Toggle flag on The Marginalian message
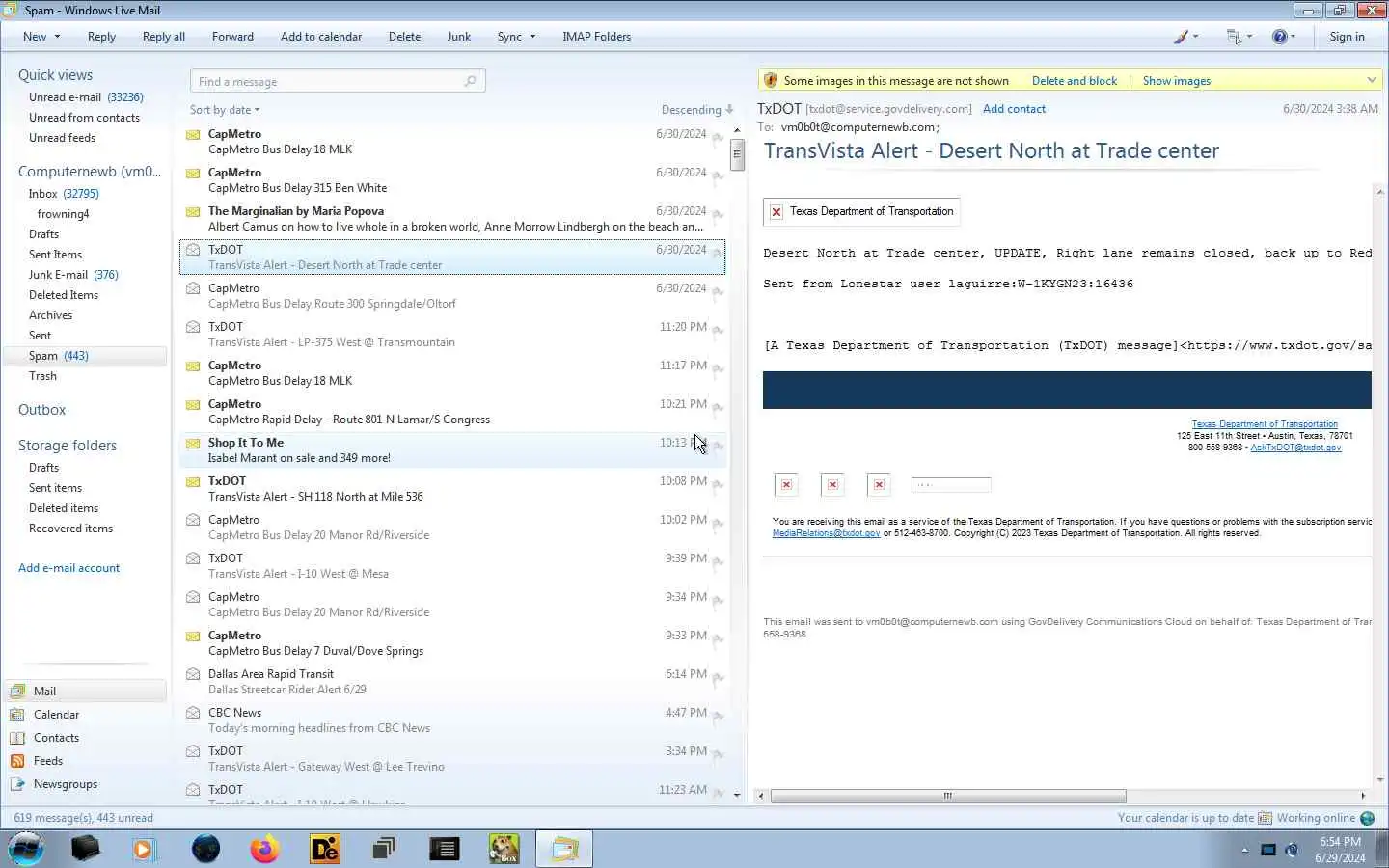The height and width of the screenshot is (868, 1389). point(718,215)
